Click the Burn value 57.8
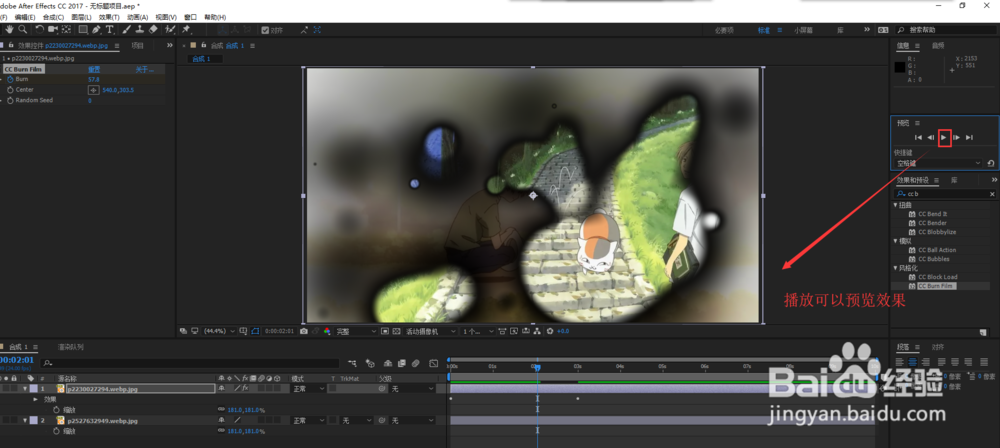The height and width of the screenshot is (448, 1000). coord(93,79)
